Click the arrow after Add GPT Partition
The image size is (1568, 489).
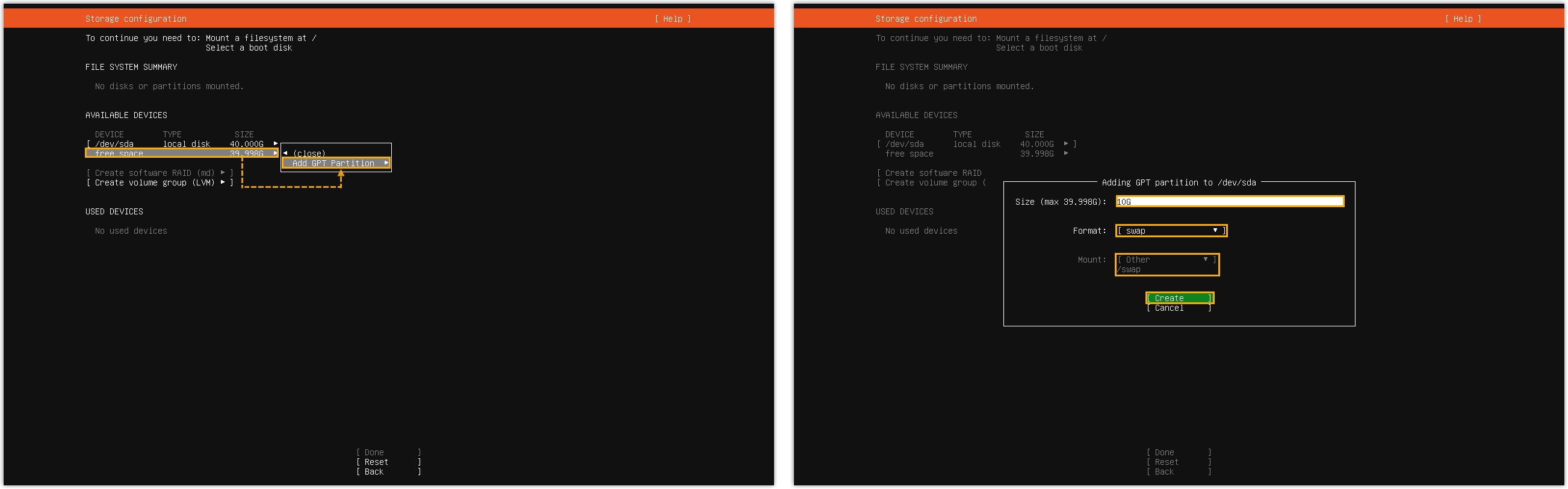pos(386,163)
